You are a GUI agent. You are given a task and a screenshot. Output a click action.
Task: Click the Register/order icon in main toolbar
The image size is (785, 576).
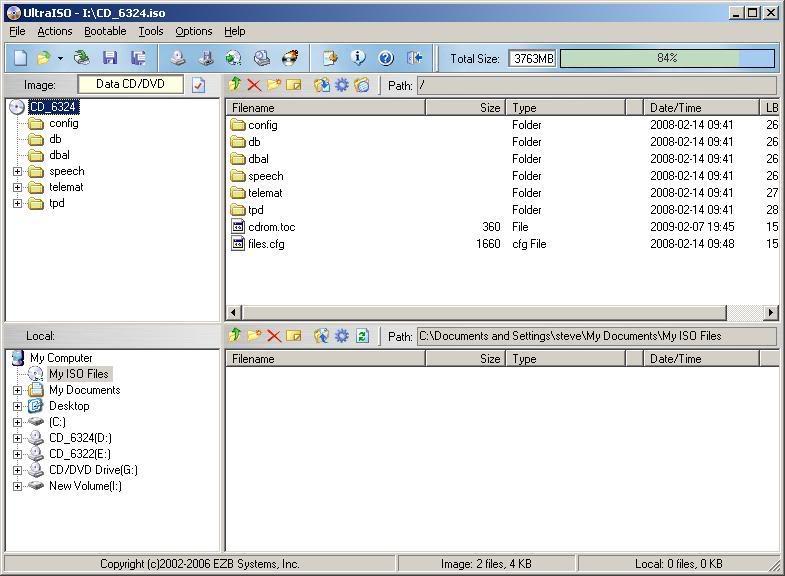coord(330,58)
